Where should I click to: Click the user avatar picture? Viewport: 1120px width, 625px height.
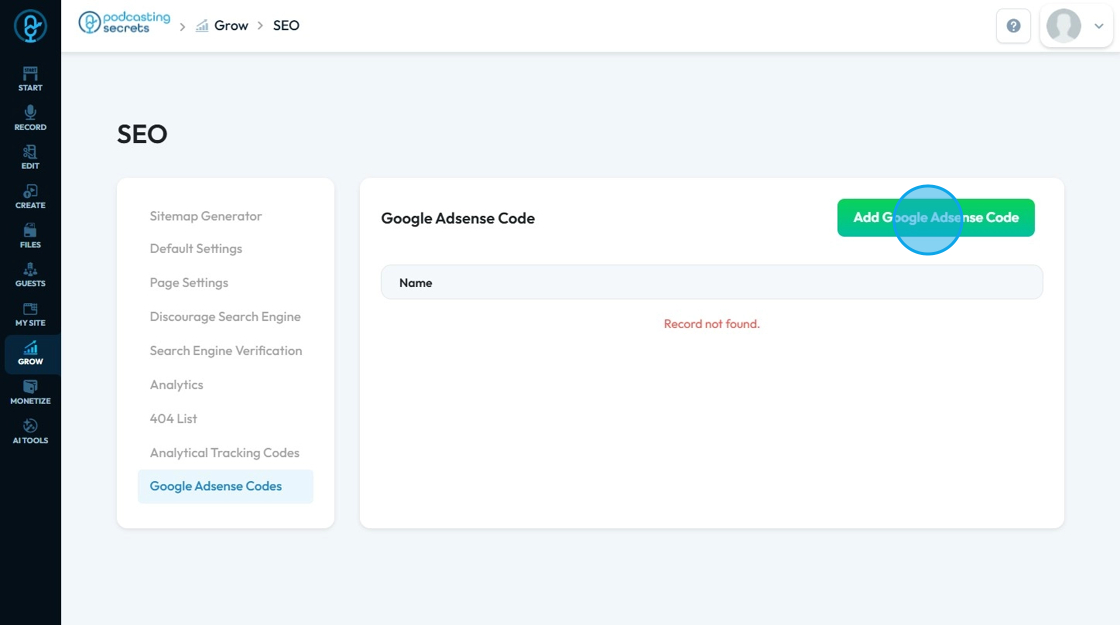pyautogui.click(x=1063, y=26)
